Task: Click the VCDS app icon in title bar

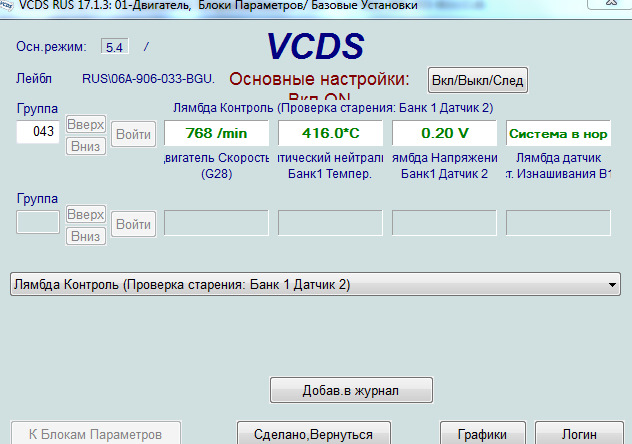Action: (x=6, y=6)
